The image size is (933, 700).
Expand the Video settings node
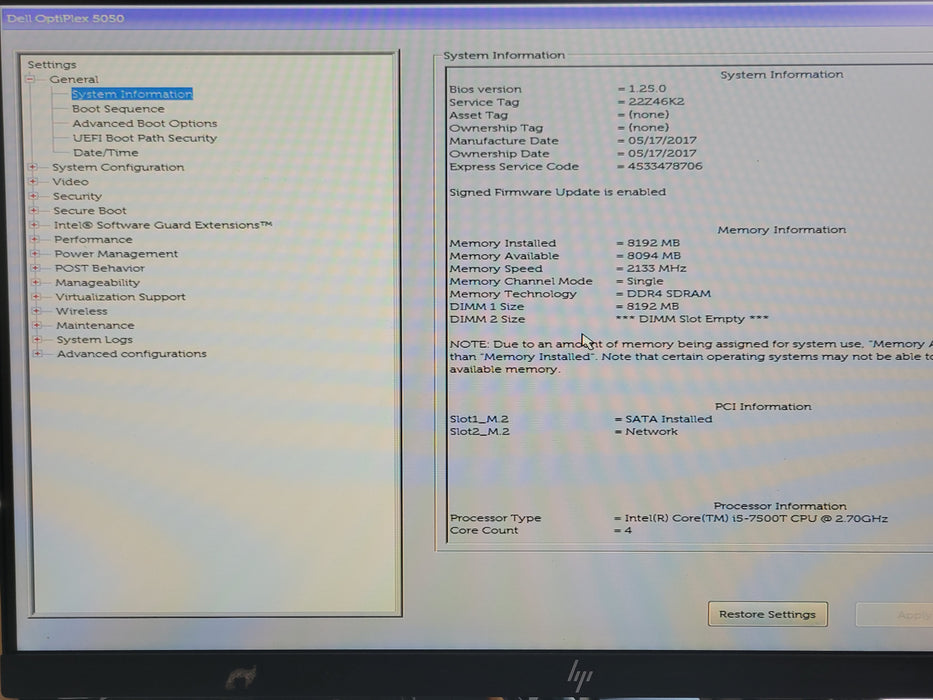point(33,182)
